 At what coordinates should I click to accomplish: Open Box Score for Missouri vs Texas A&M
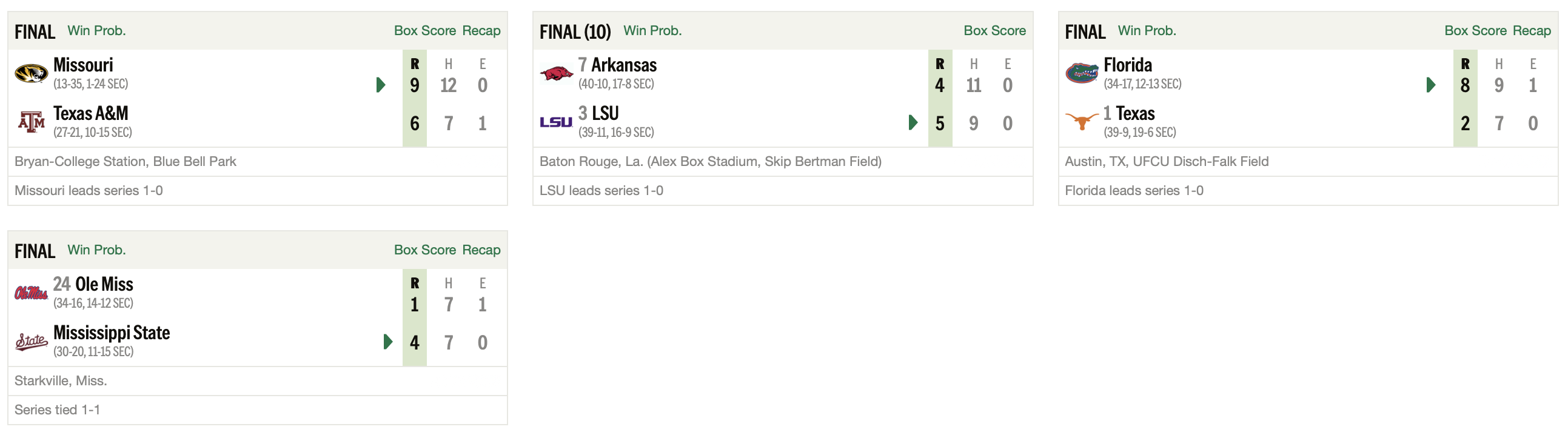(425, 30)
